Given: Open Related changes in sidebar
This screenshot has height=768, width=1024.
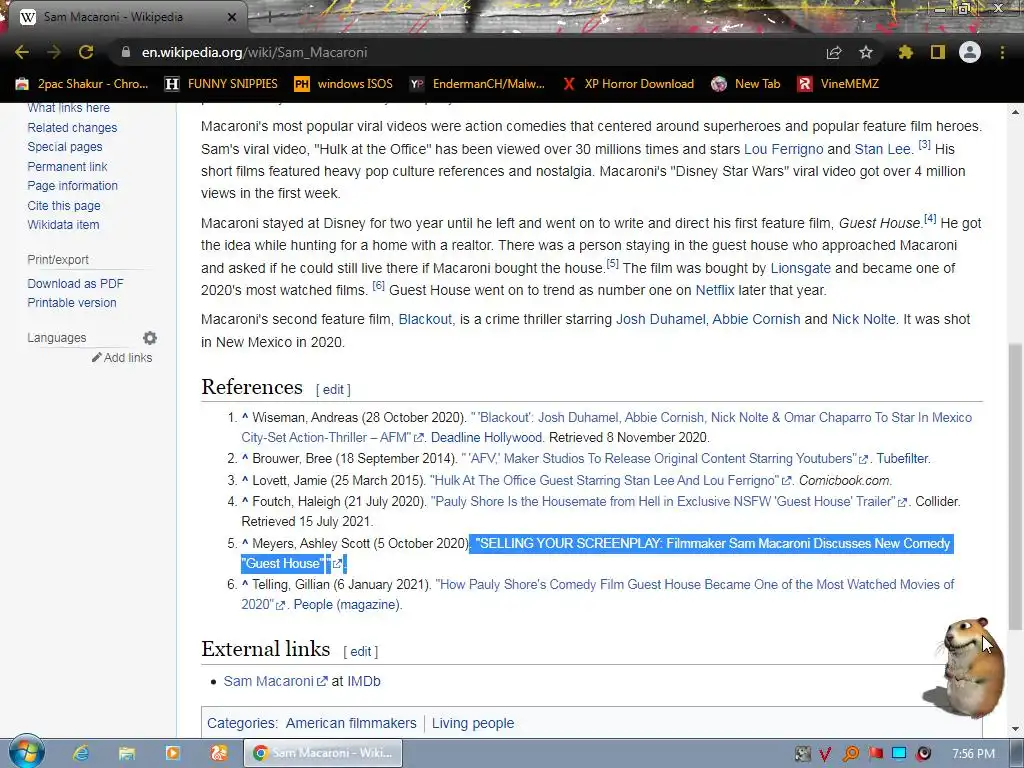Looking at the screenshot, I should pos(72,127).
